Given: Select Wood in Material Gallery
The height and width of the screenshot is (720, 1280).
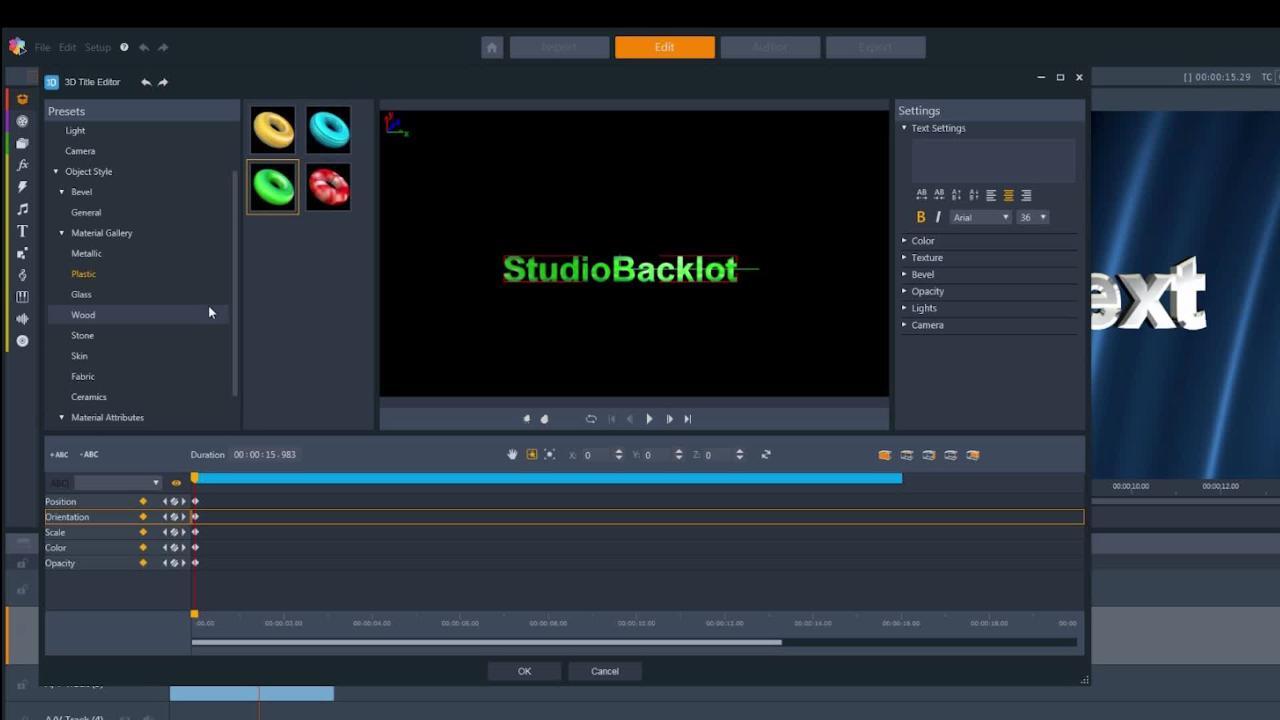Looking at the screenshot, I should [83, 315].
